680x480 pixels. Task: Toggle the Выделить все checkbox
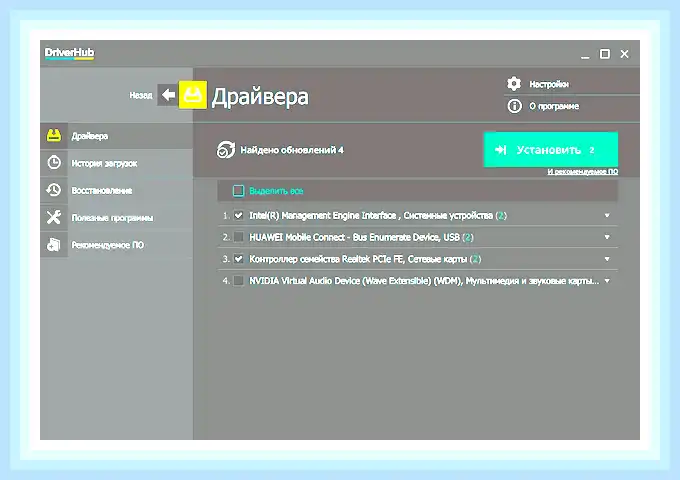point(238,191)
